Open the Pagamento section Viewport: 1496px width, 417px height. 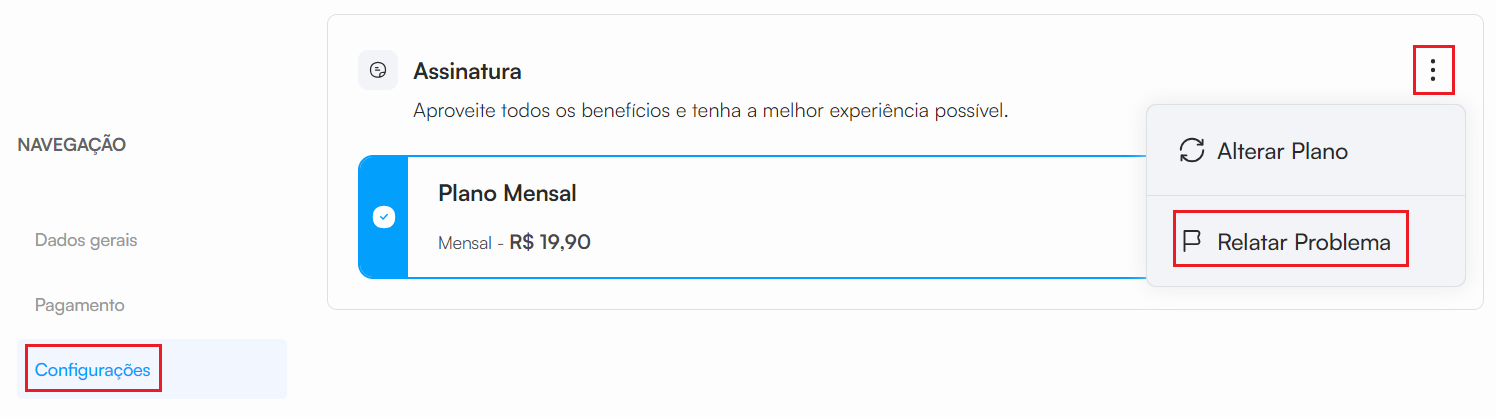(x=80, y=305)
